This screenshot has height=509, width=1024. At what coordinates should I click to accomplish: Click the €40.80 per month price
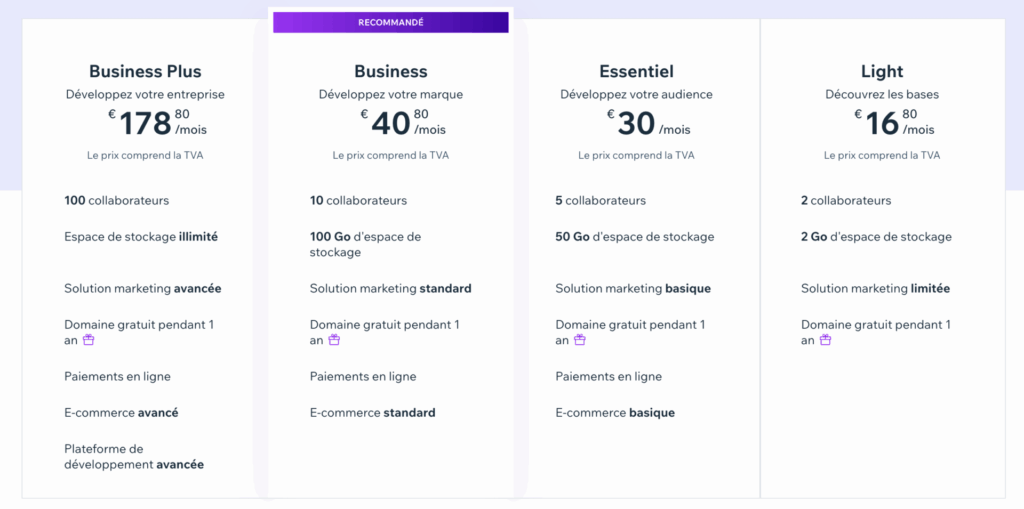404,123
